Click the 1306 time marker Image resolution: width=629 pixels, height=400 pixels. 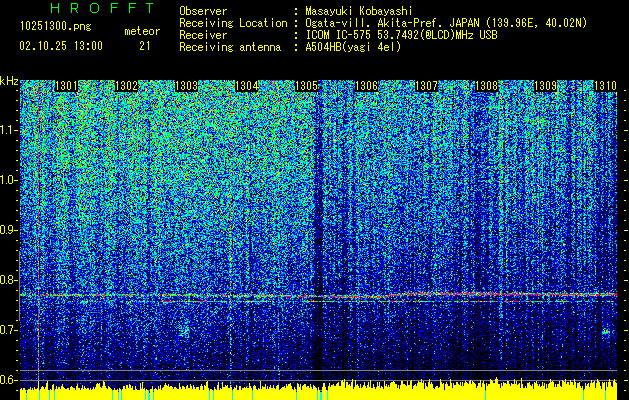pyautogui.click(x=366, y=86)
